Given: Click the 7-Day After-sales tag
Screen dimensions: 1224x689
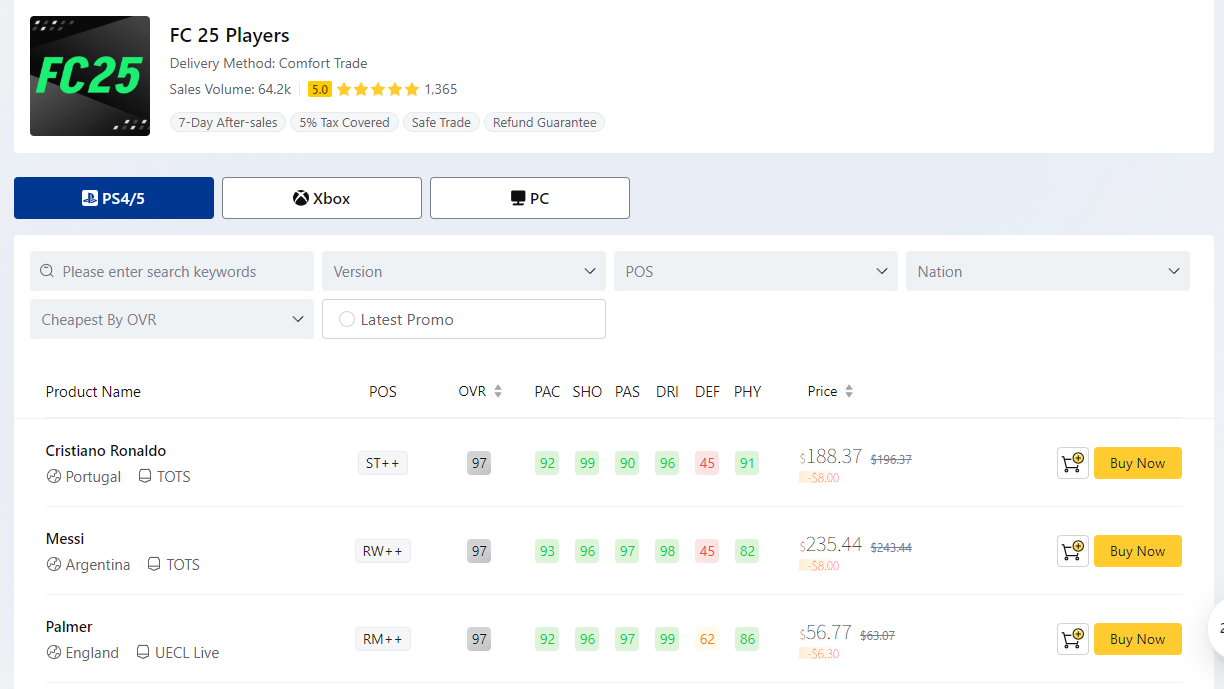Looking at the screenshot, I should click(228, 123).
